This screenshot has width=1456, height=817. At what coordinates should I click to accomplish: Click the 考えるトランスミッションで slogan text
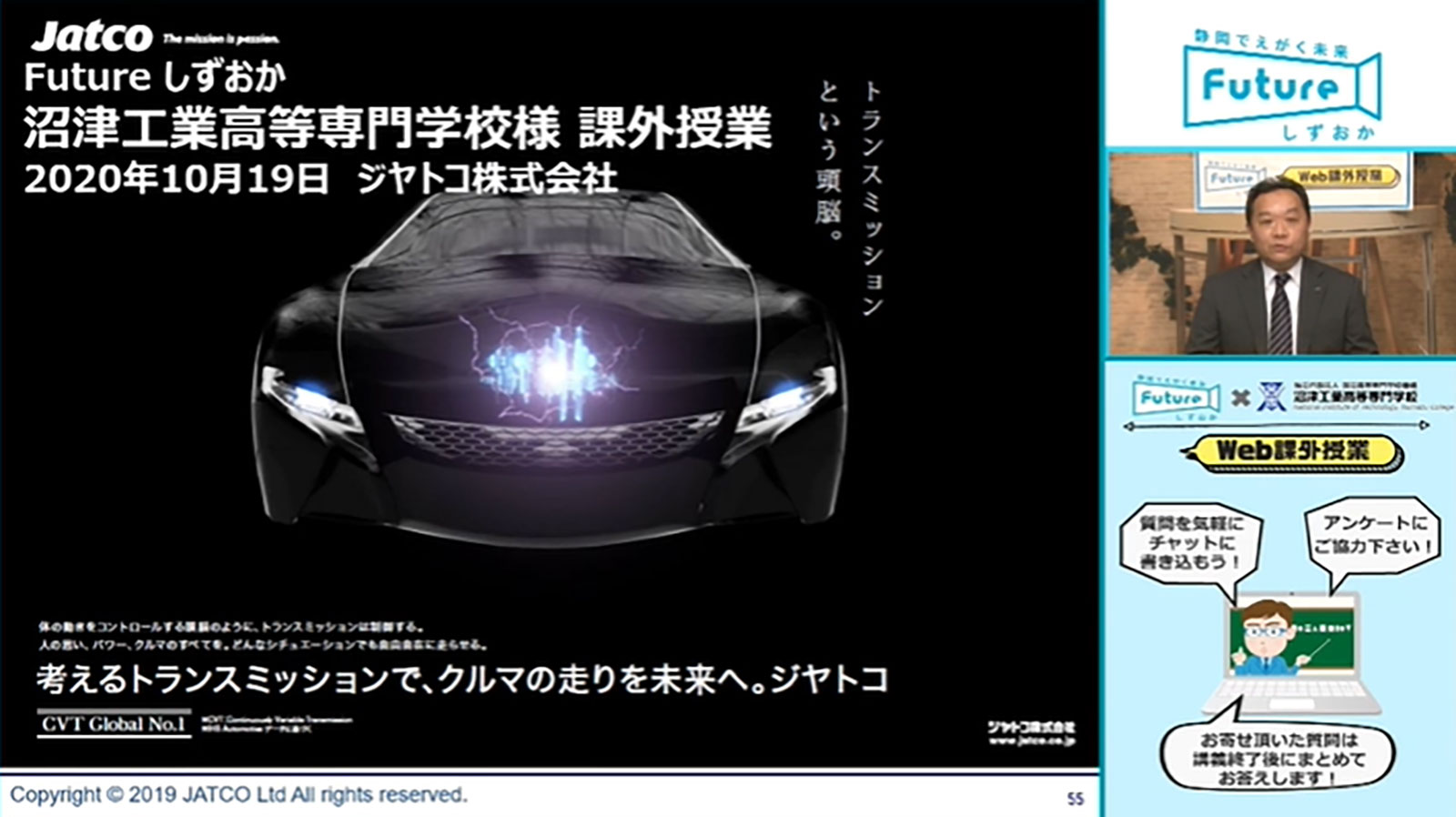point(462,681)
